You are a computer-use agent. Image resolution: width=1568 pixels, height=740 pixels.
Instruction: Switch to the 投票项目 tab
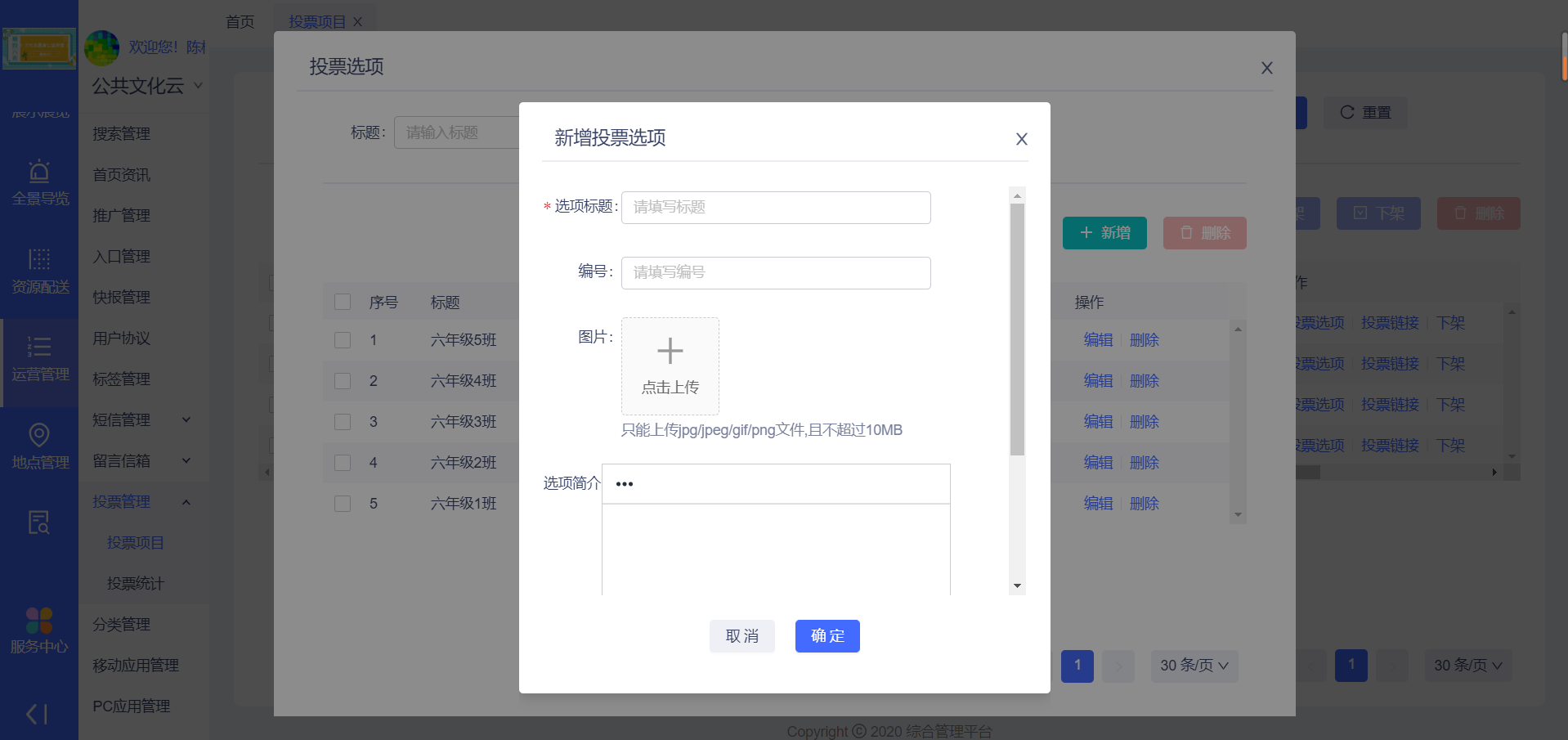pyautogui.click(x=317, y=22)
